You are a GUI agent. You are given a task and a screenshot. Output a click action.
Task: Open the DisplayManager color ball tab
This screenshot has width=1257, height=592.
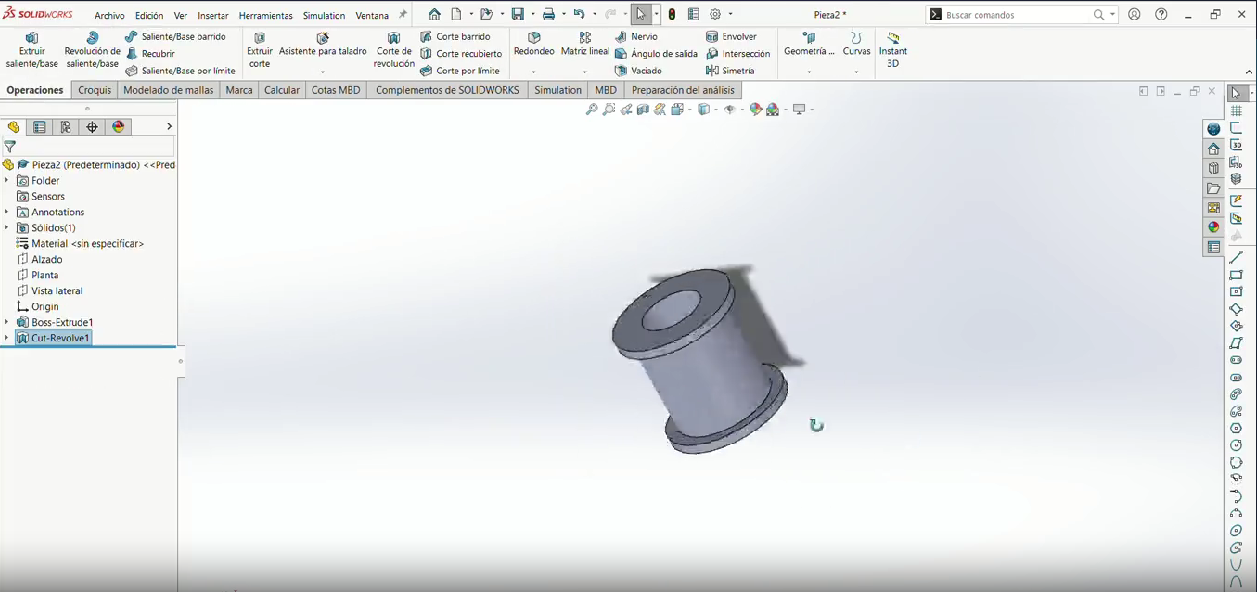tap(119, 127)
